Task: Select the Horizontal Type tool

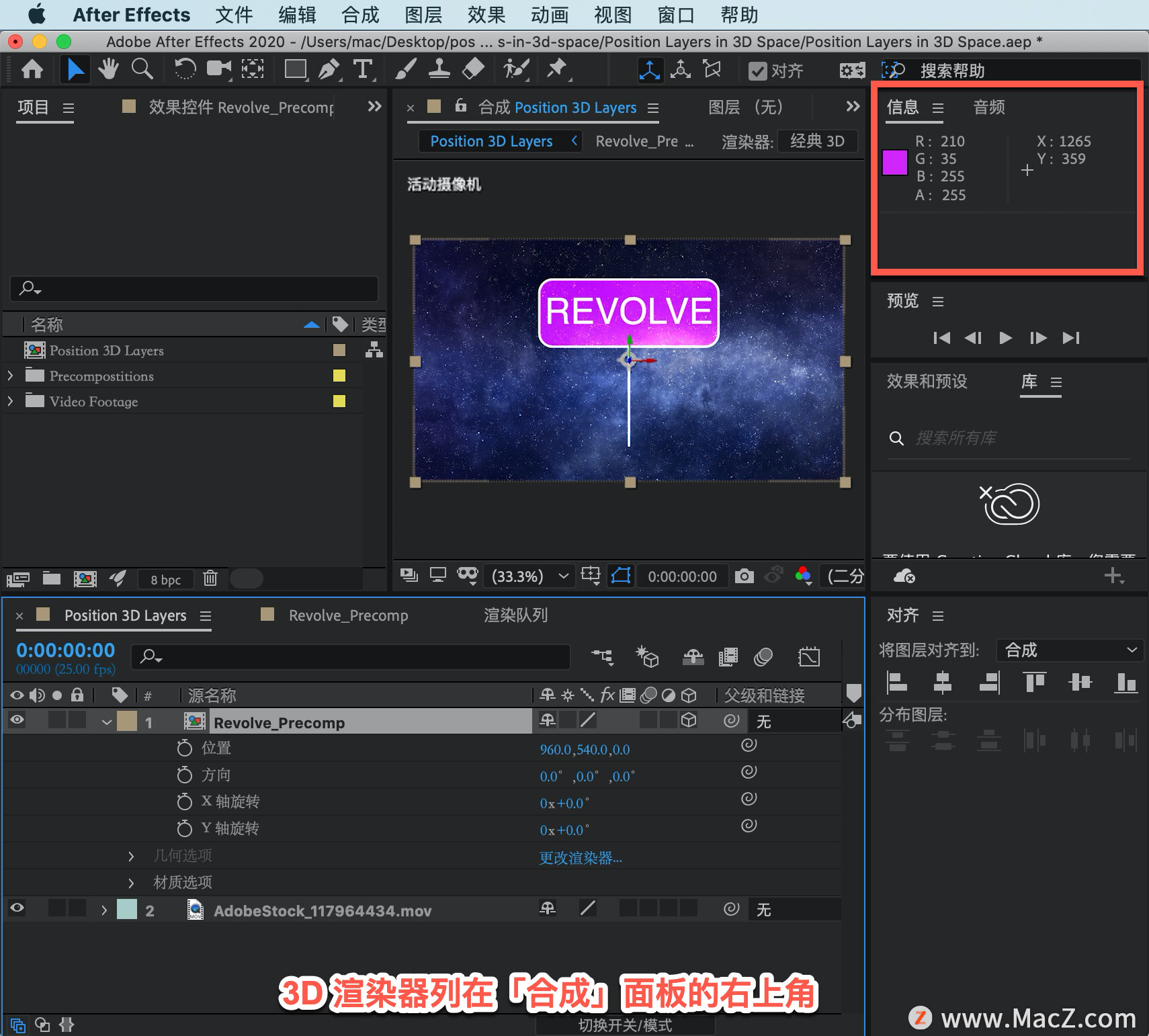Action: (363, 69)
